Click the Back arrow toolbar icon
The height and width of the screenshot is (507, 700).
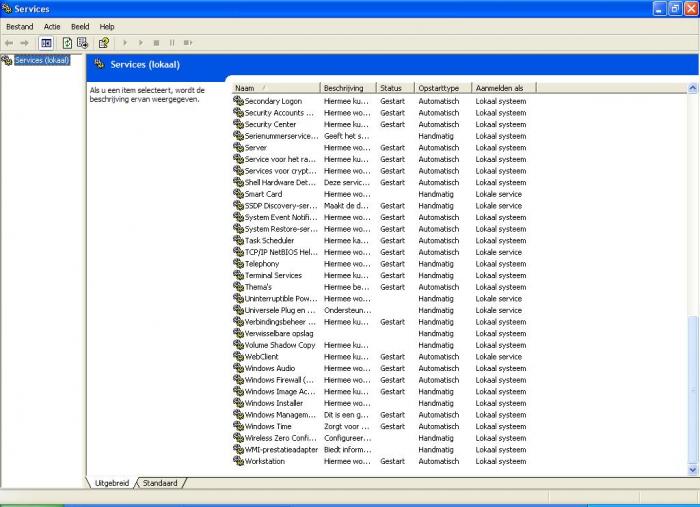9,43
